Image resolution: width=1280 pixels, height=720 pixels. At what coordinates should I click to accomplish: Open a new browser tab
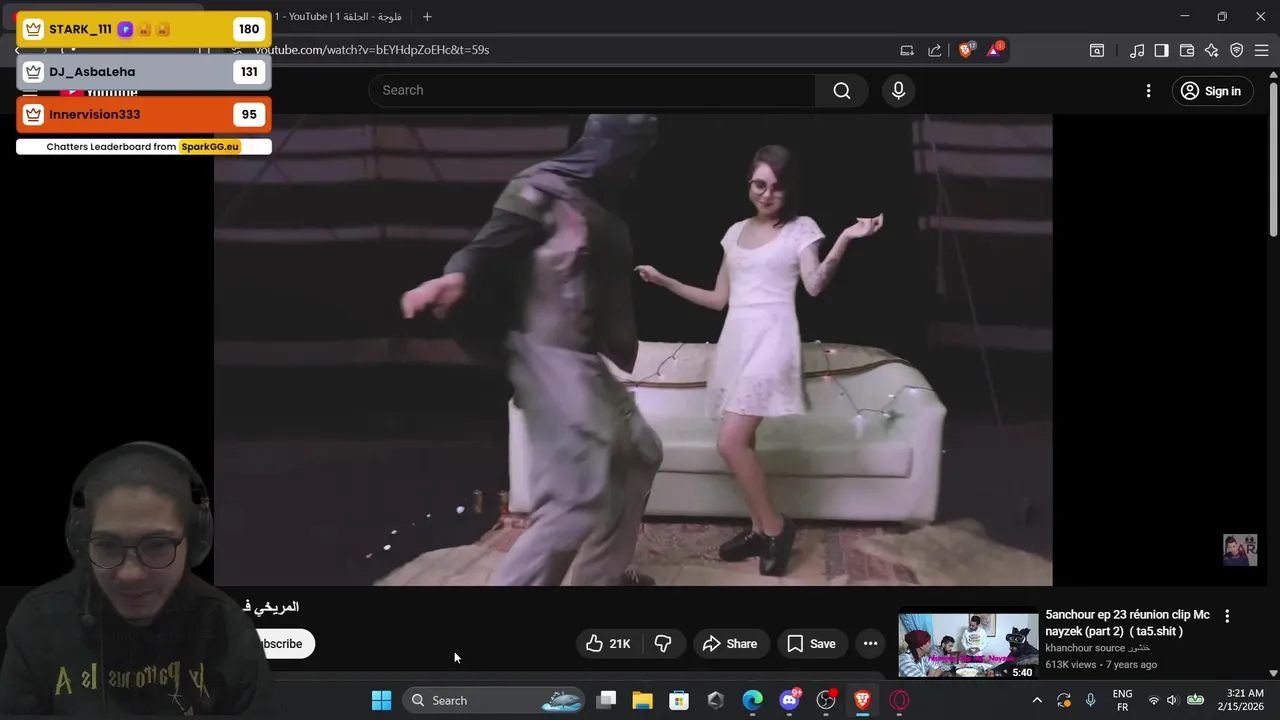pos(427,17)
